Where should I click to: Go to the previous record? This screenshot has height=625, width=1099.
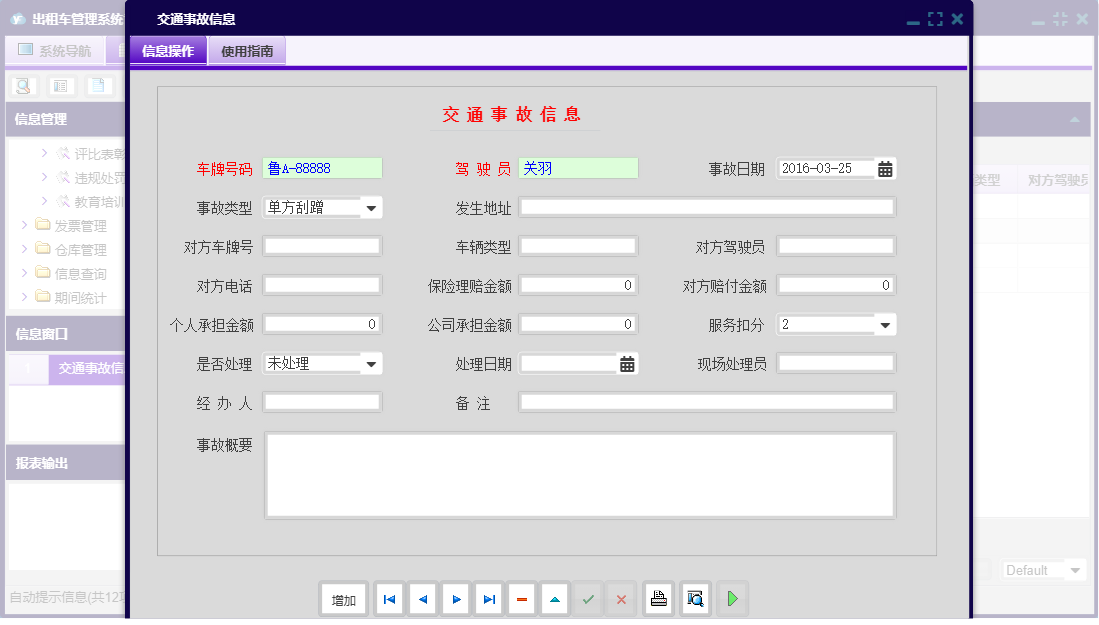(x=422, y=599)
